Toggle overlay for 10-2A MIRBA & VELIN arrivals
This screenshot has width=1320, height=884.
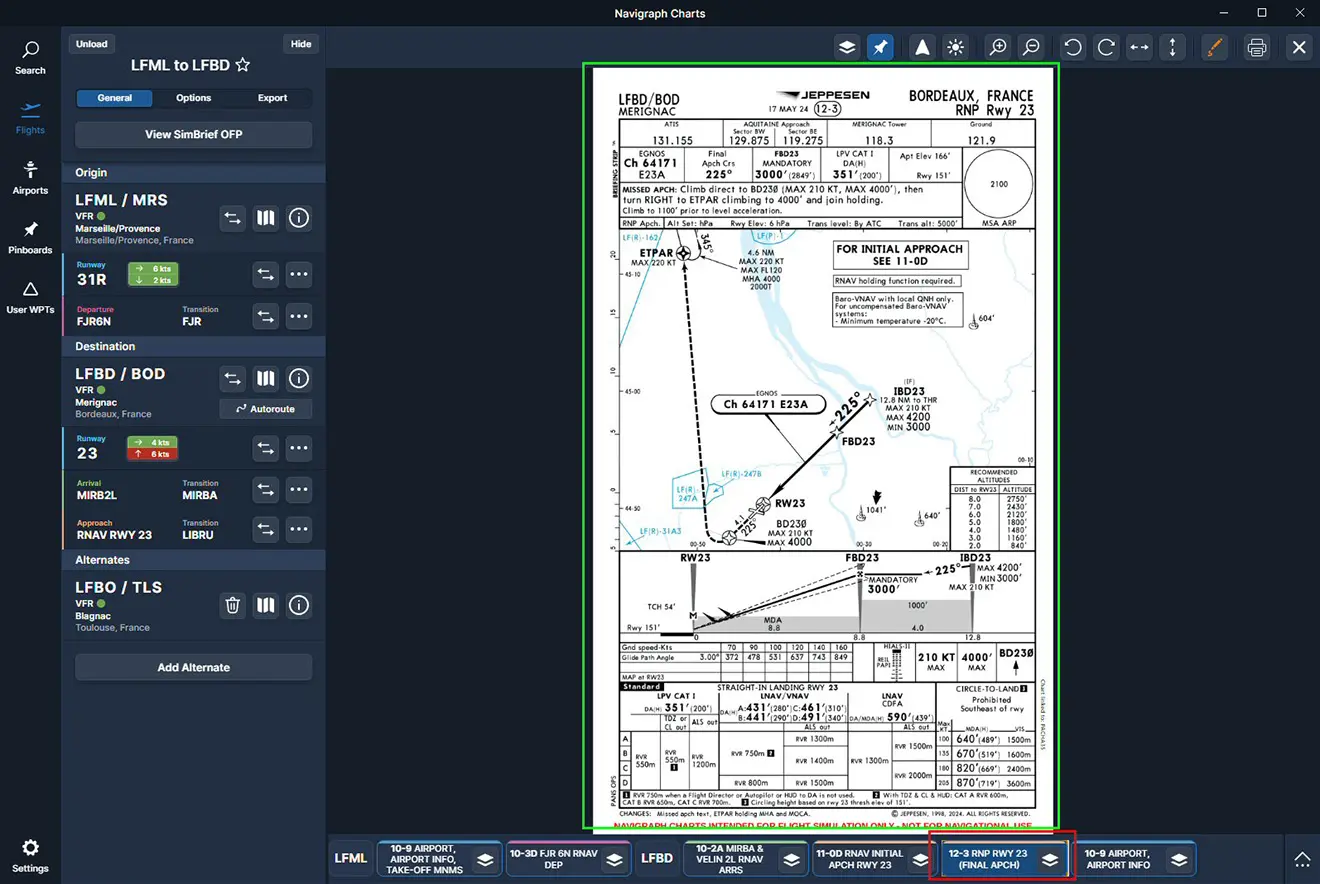tap(790, 859)
